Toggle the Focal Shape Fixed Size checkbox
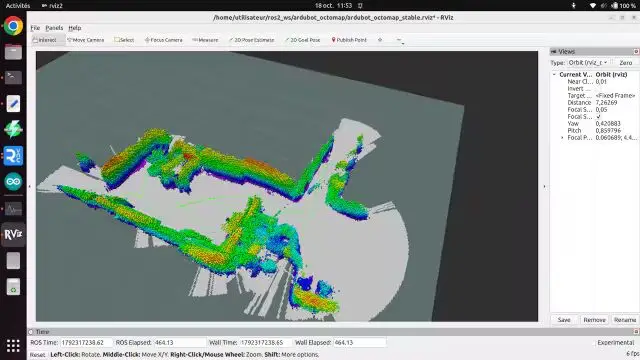 [x=598, y=116]
